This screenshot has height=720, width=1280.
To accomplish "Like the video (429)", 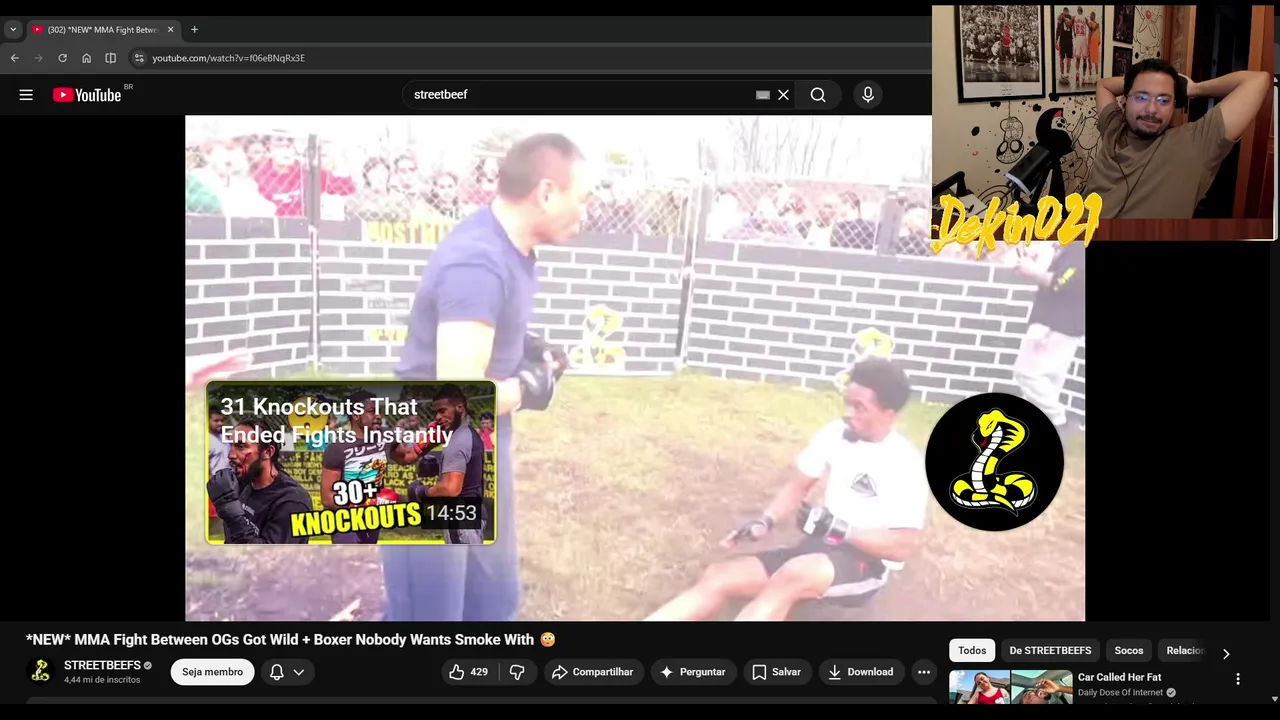I will (468, 672).
